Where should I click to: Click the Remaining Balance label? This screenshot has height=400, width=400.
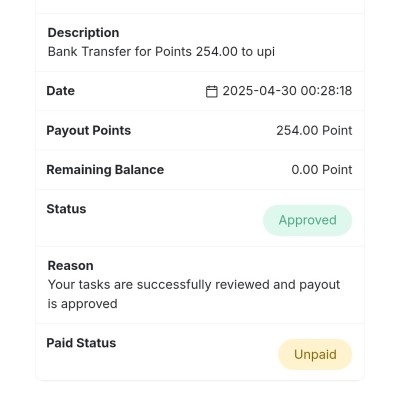105,170
